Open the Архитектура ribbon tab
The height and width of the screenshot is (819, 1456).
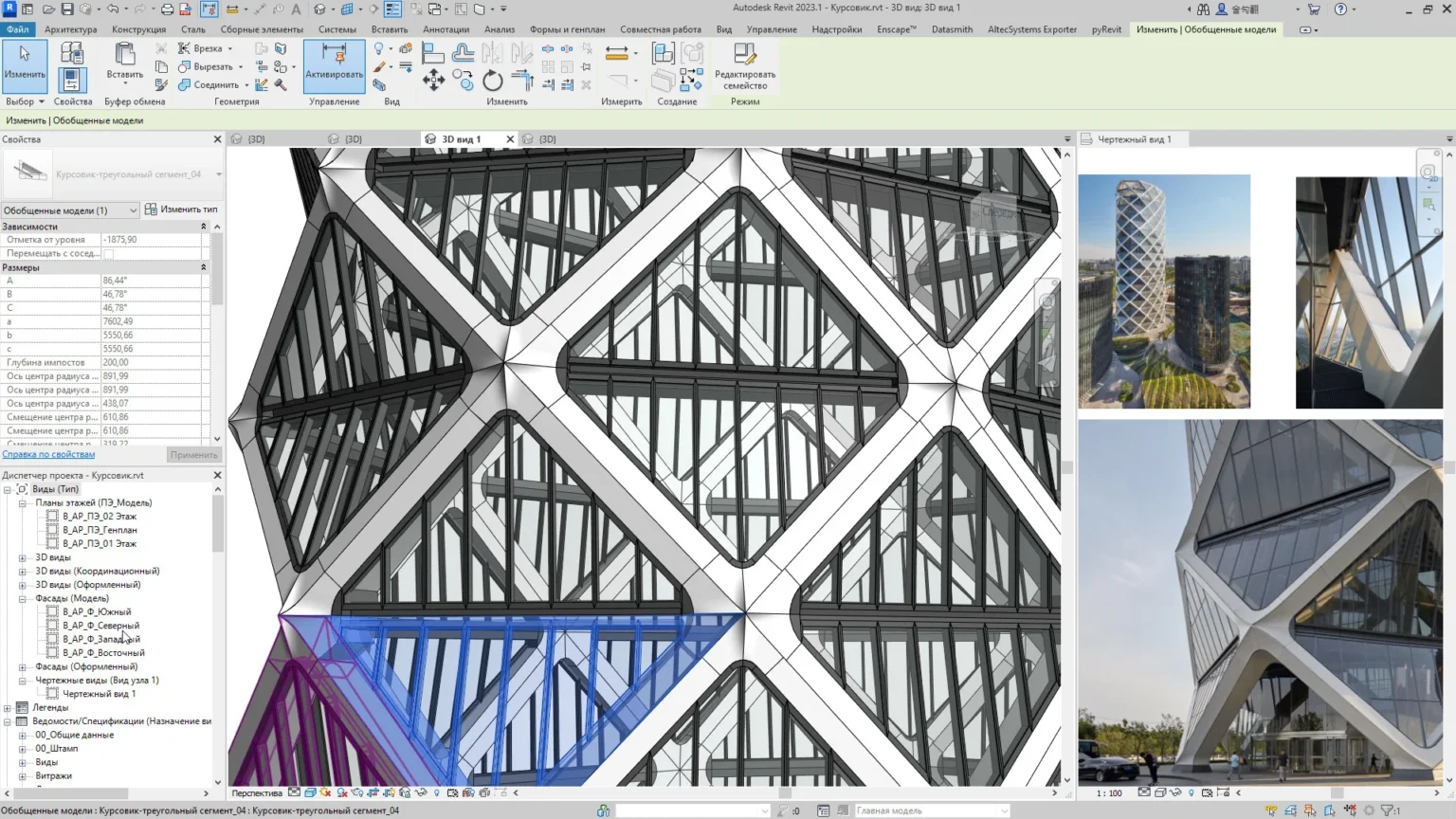tap(70, 29)
